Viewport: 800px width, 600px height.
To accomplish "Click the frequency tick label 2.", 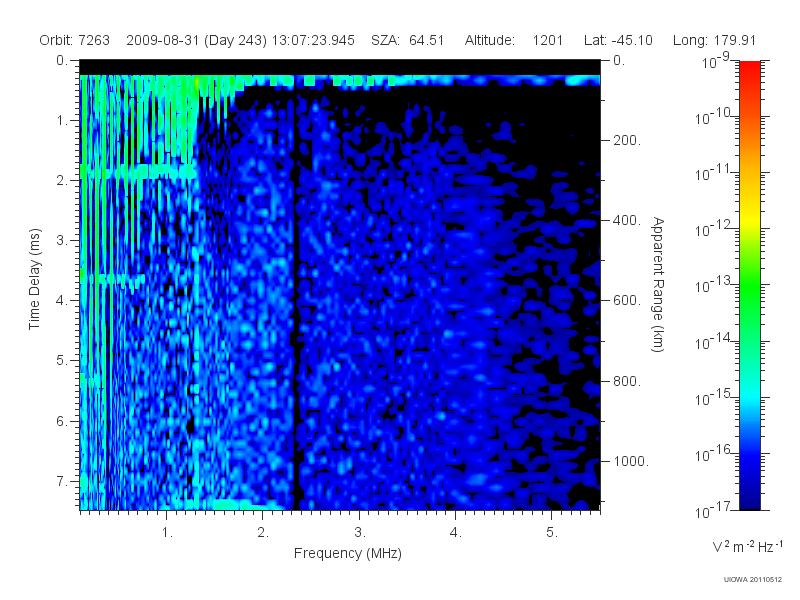I will 263,533.
